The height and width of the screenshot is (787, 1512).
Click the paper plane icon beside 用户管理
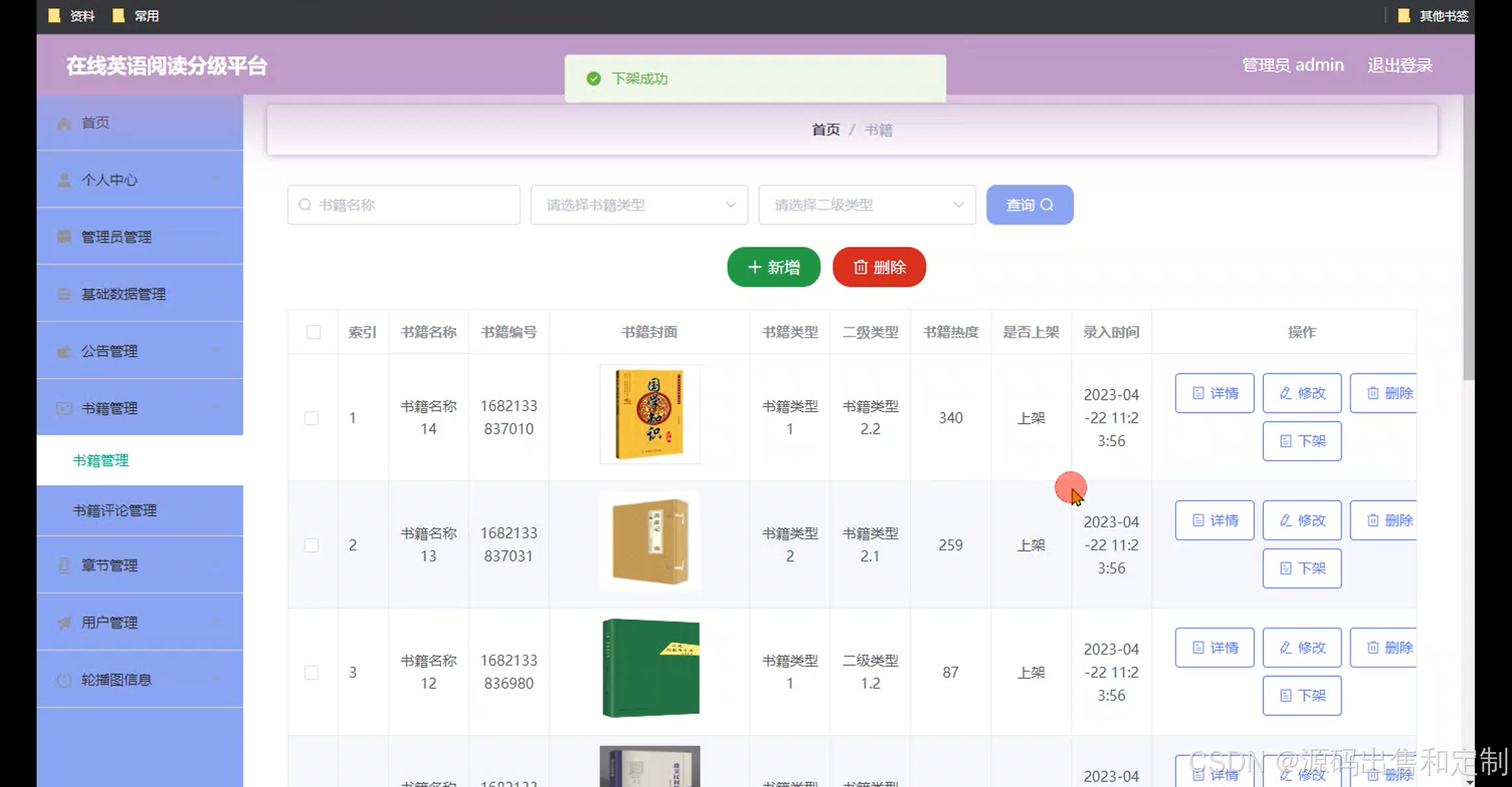click(64, 623)
